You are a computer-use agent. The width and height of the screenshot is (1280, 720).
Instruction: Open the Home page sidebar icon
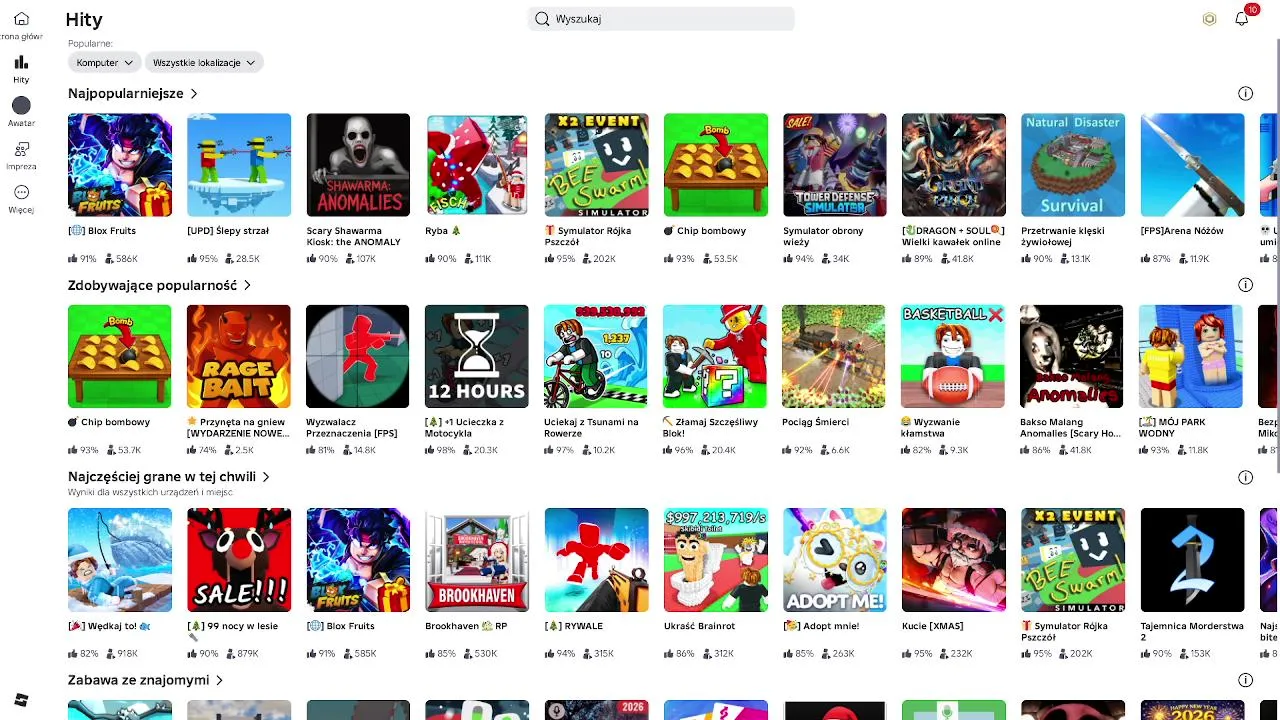tap(21, 19)
